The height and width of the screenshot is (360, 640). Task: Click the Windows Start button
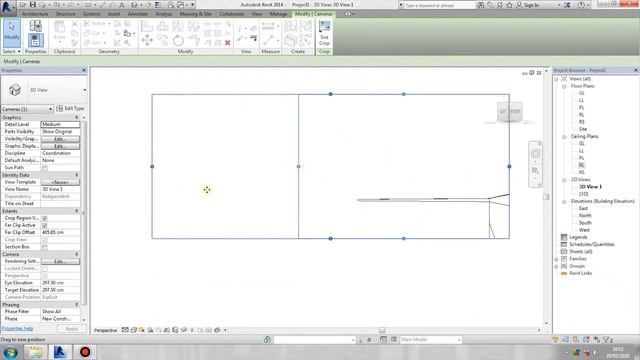click(10, 352)
